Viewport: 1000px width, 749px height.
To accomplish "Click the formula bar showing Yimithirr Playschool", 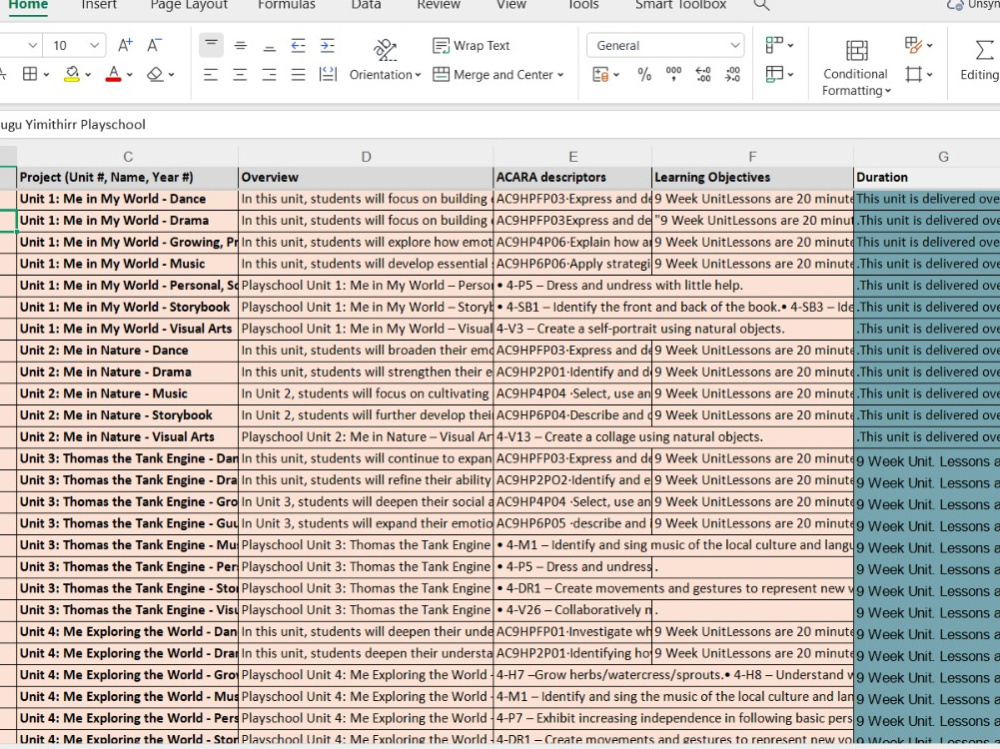I will click(500, 124).
